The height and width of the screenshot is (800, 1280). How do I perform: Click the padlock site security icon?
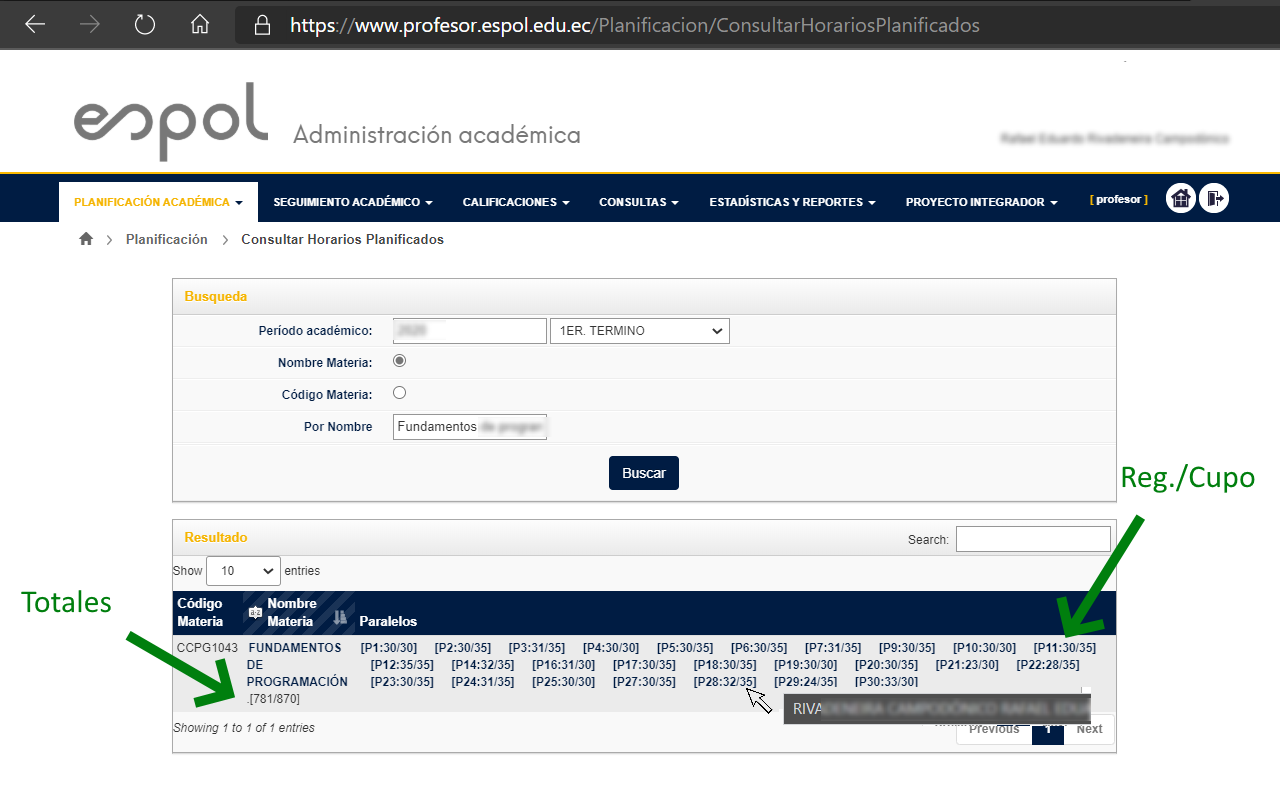pyautogui.click(x=263, y=25)
